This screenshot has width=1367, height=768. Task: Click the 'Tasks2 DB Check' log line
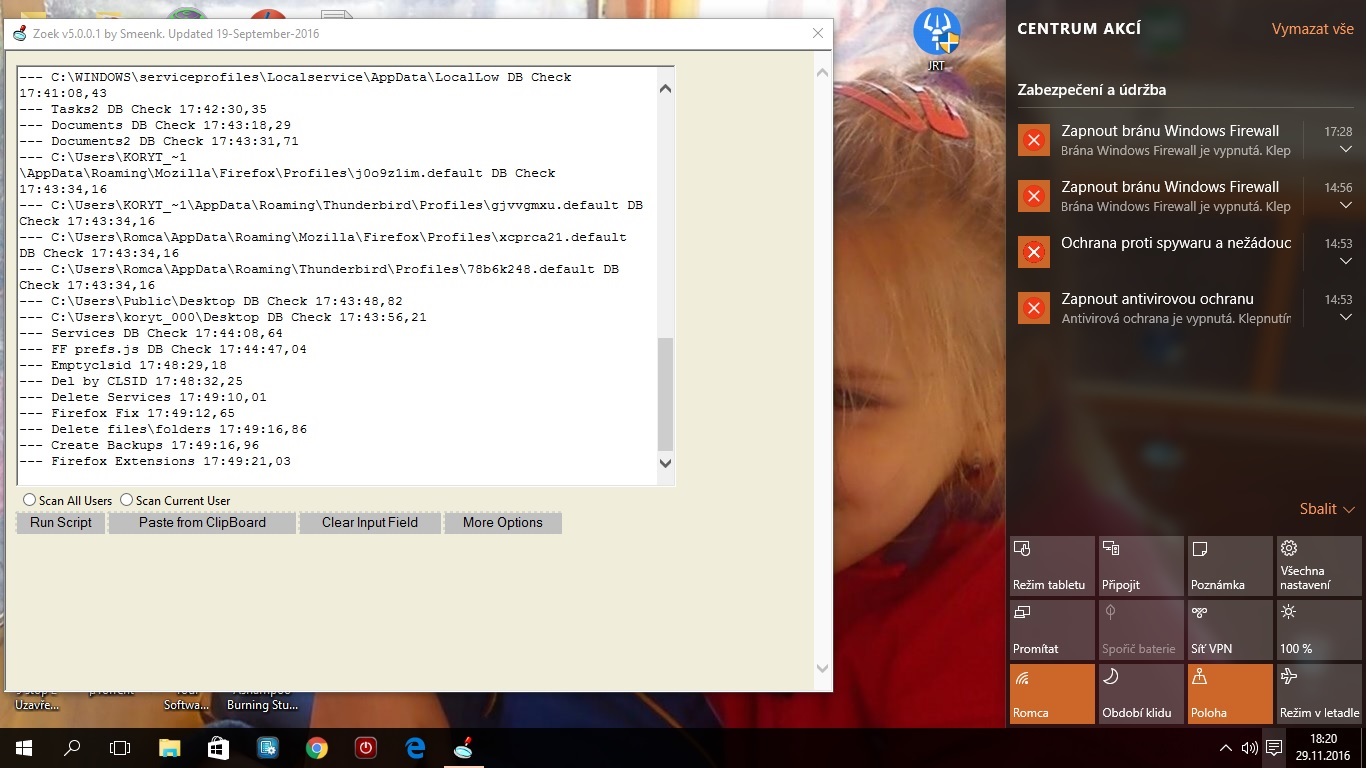143,109
